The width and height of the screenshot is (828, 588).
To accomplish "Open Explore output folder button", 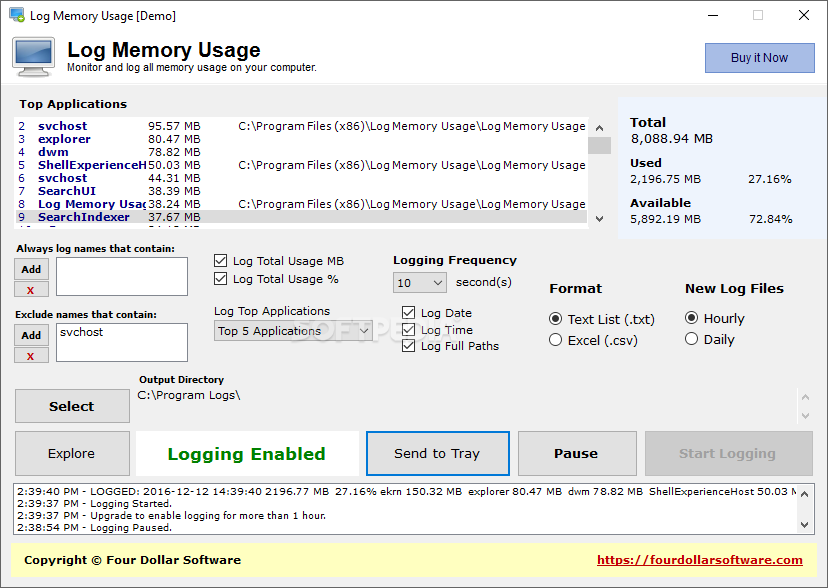I will (x=72, y=453).
